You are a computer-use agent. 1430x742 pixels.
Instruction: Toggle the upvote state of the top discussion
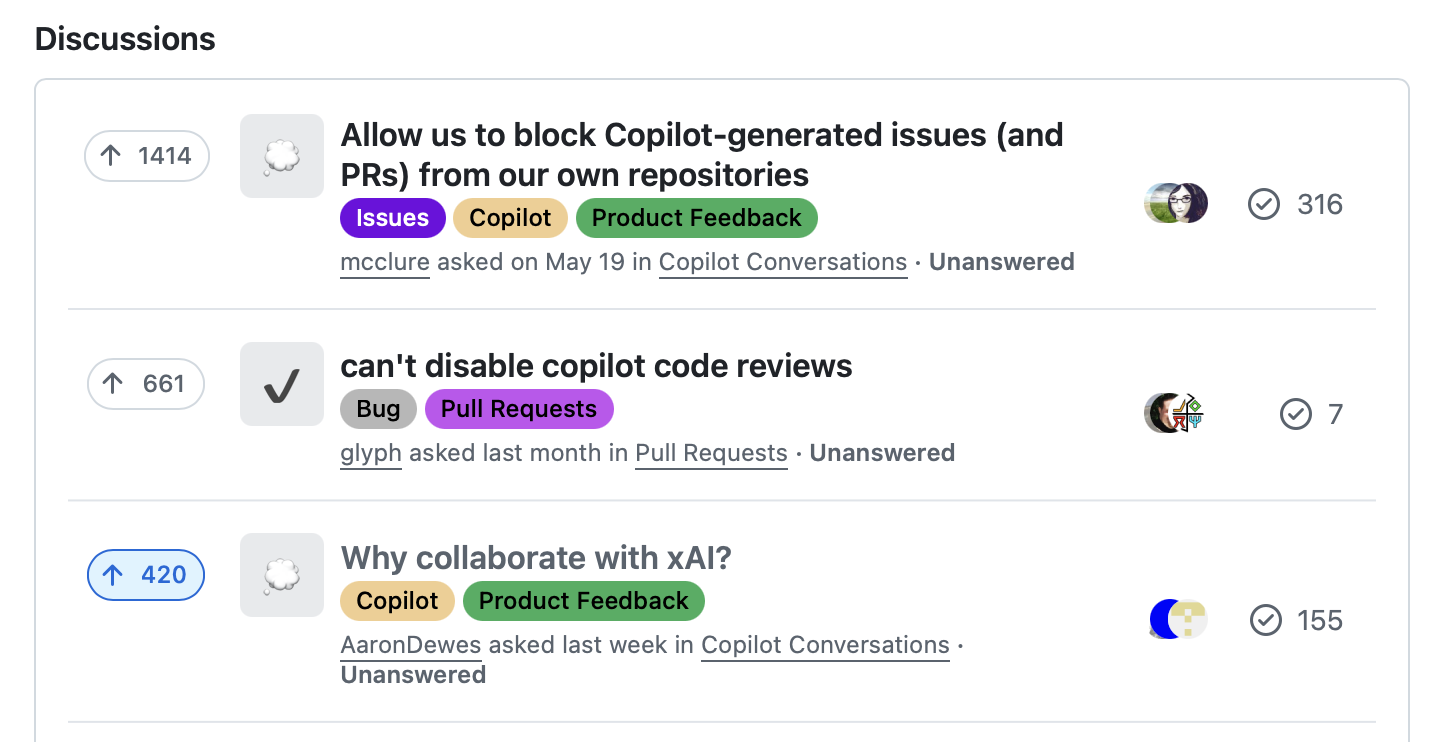[x=146, y=155]
